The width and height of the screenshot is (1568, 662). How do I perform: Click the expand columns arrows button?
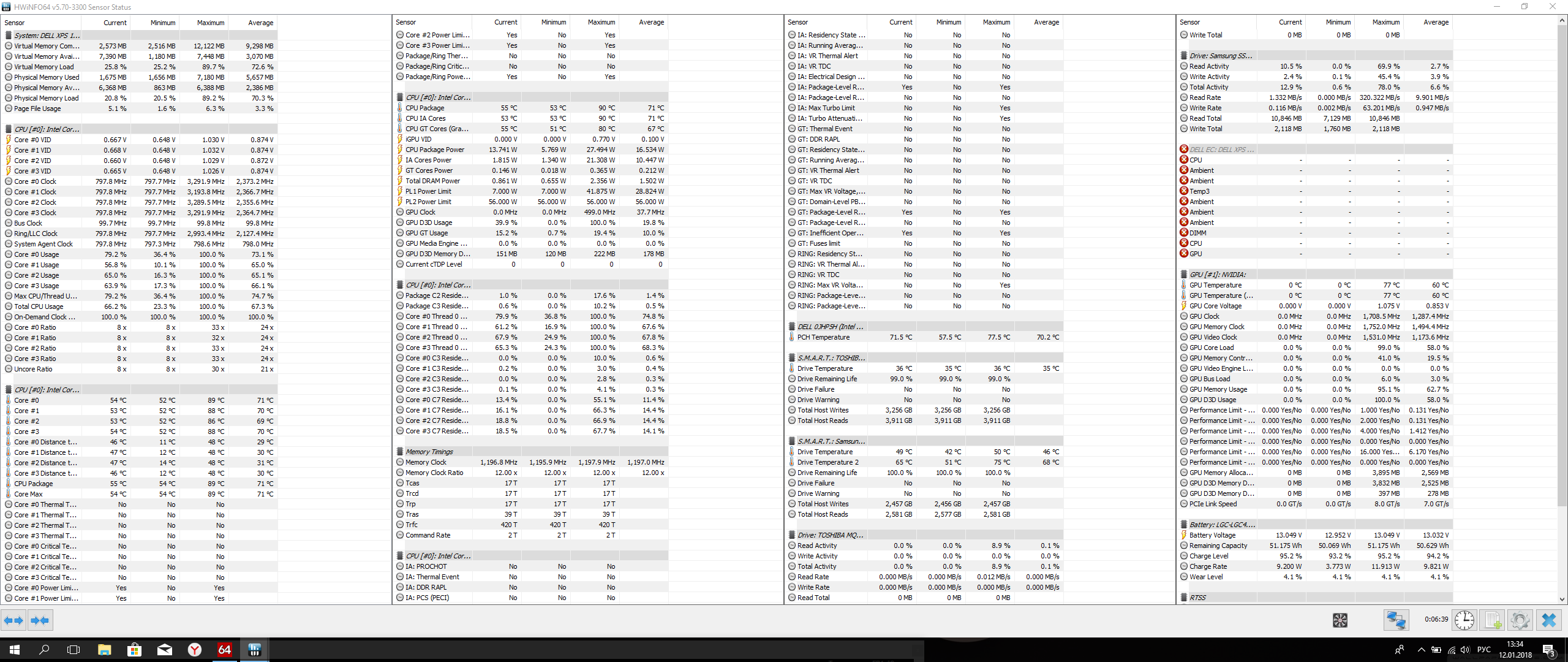(13, 620)
